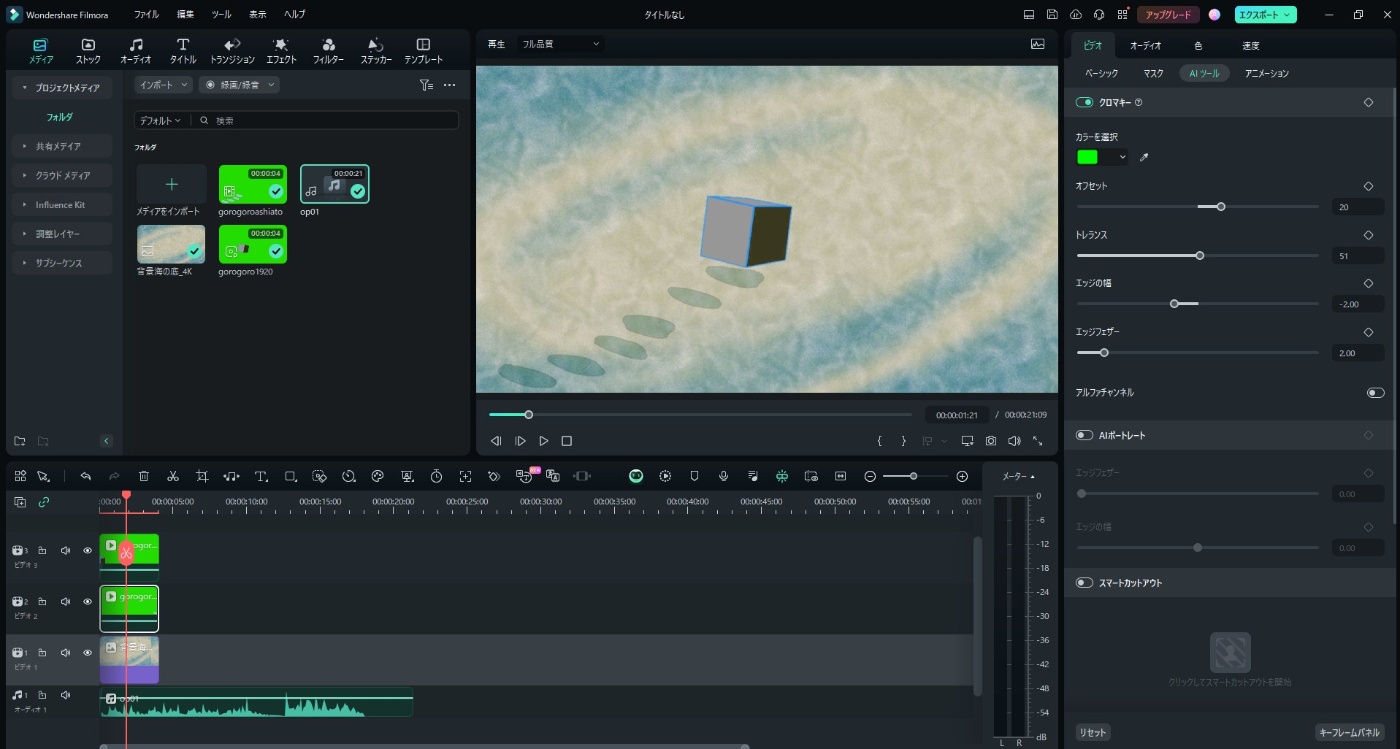Image resolution: width=1400 pixels, height=749 pixels.
Task: Select the crop tool in timeline toolbar
Action: pos(202,477)
